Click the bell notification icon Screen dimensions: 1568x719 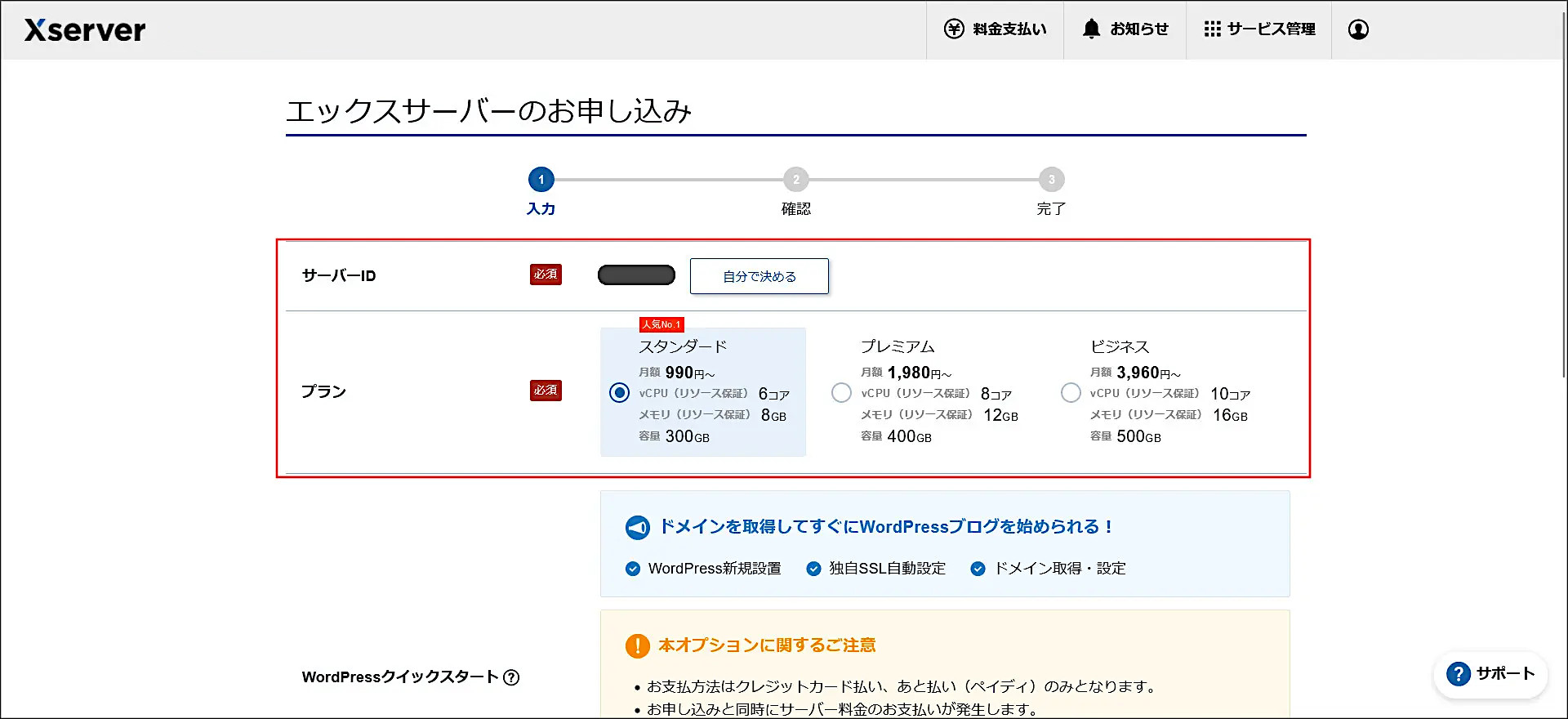(x=1091, y=29)
